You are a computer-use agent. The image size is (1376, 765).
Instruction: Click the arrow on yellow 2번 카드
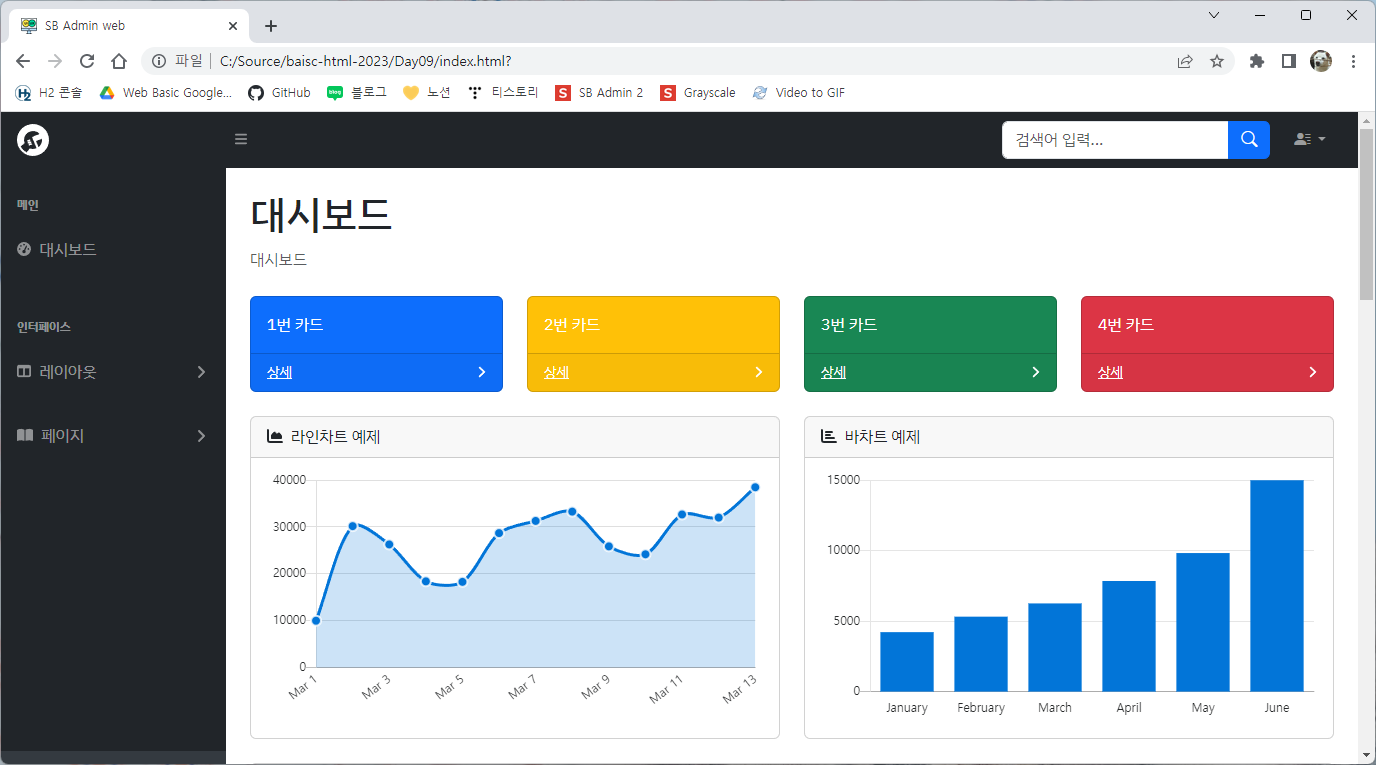[x=759, y=372]
